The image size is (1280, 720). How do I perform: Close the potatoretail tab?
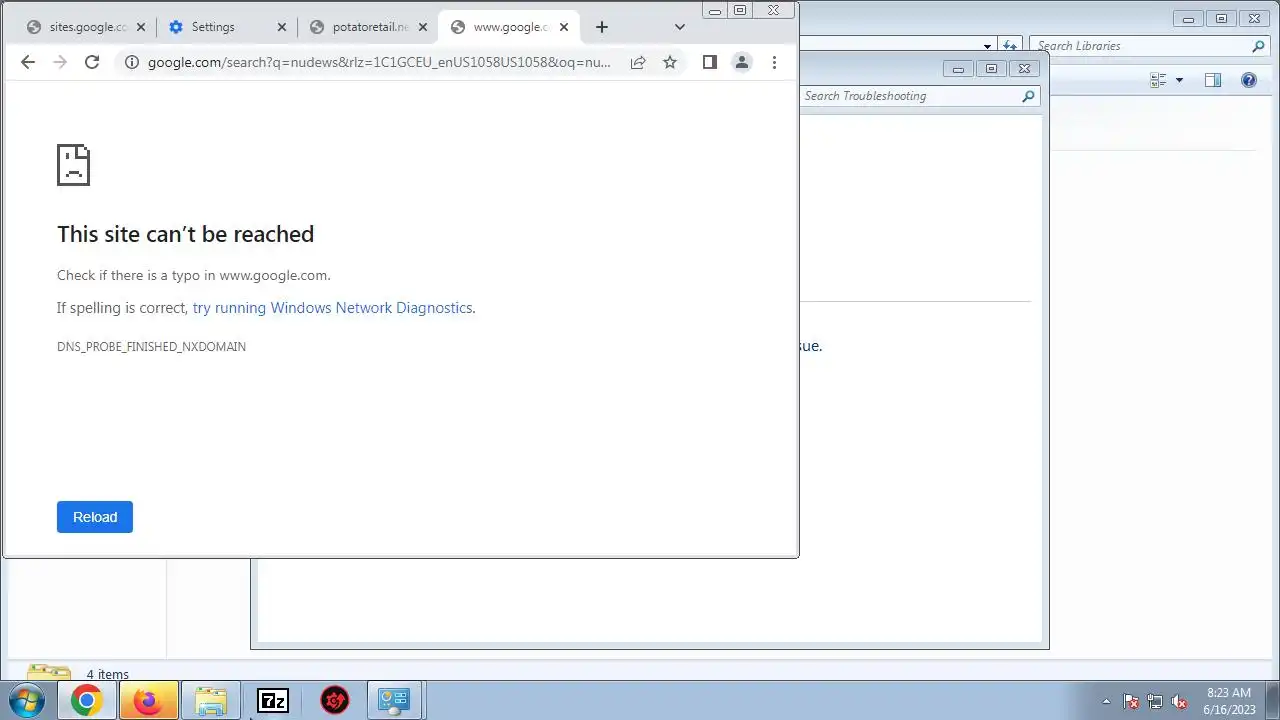click(422, 27)
